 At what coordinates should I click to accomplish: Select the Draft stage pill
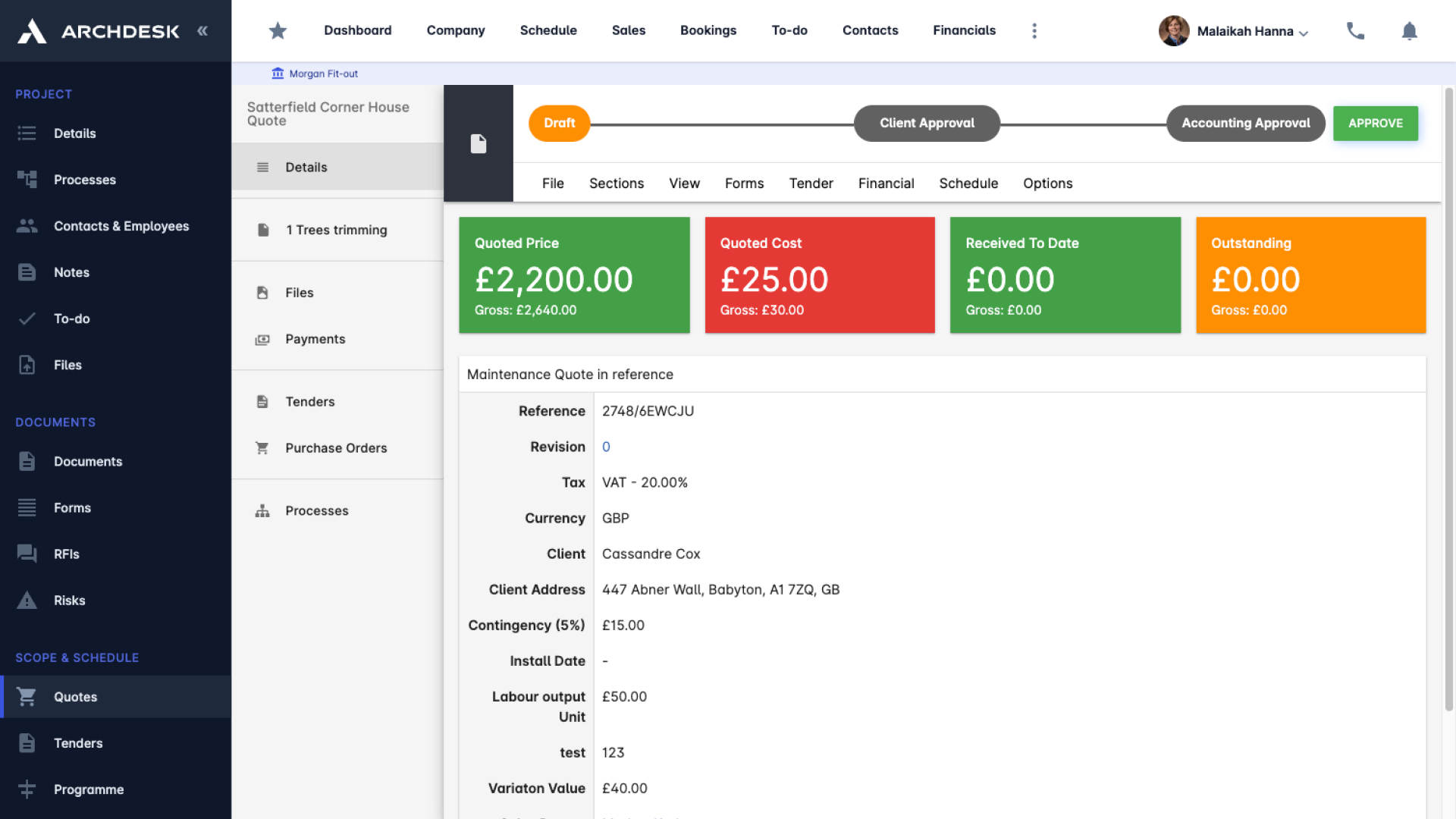(x=559, y=124)
